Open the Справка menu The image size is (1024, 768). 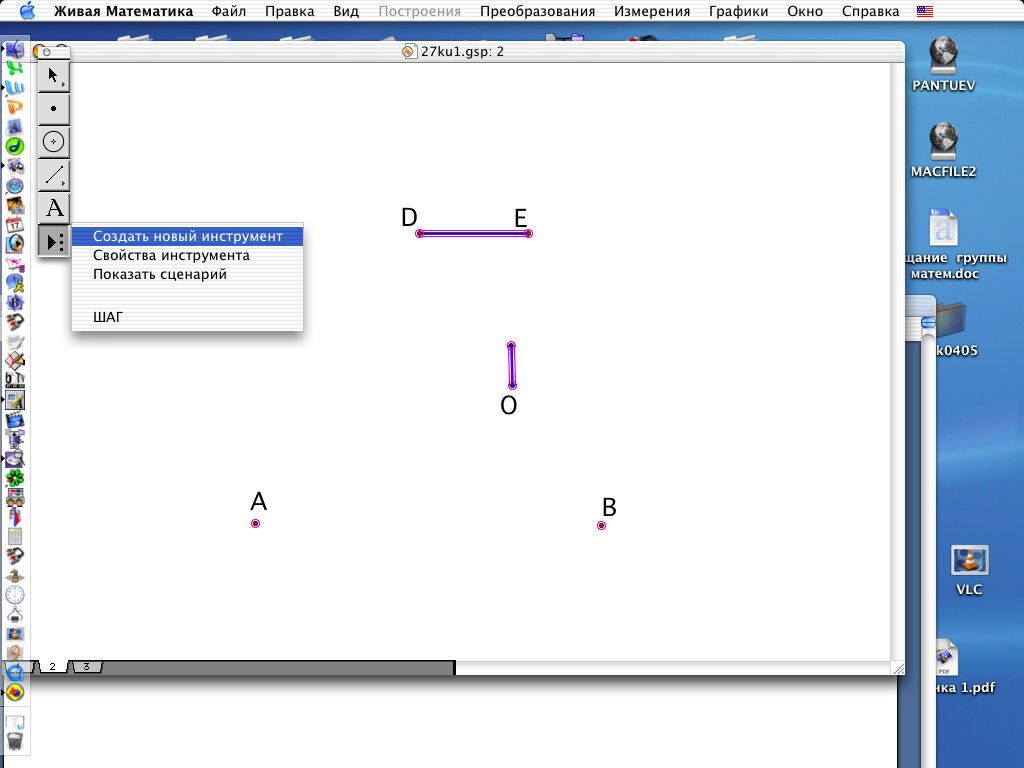[871, 11]
